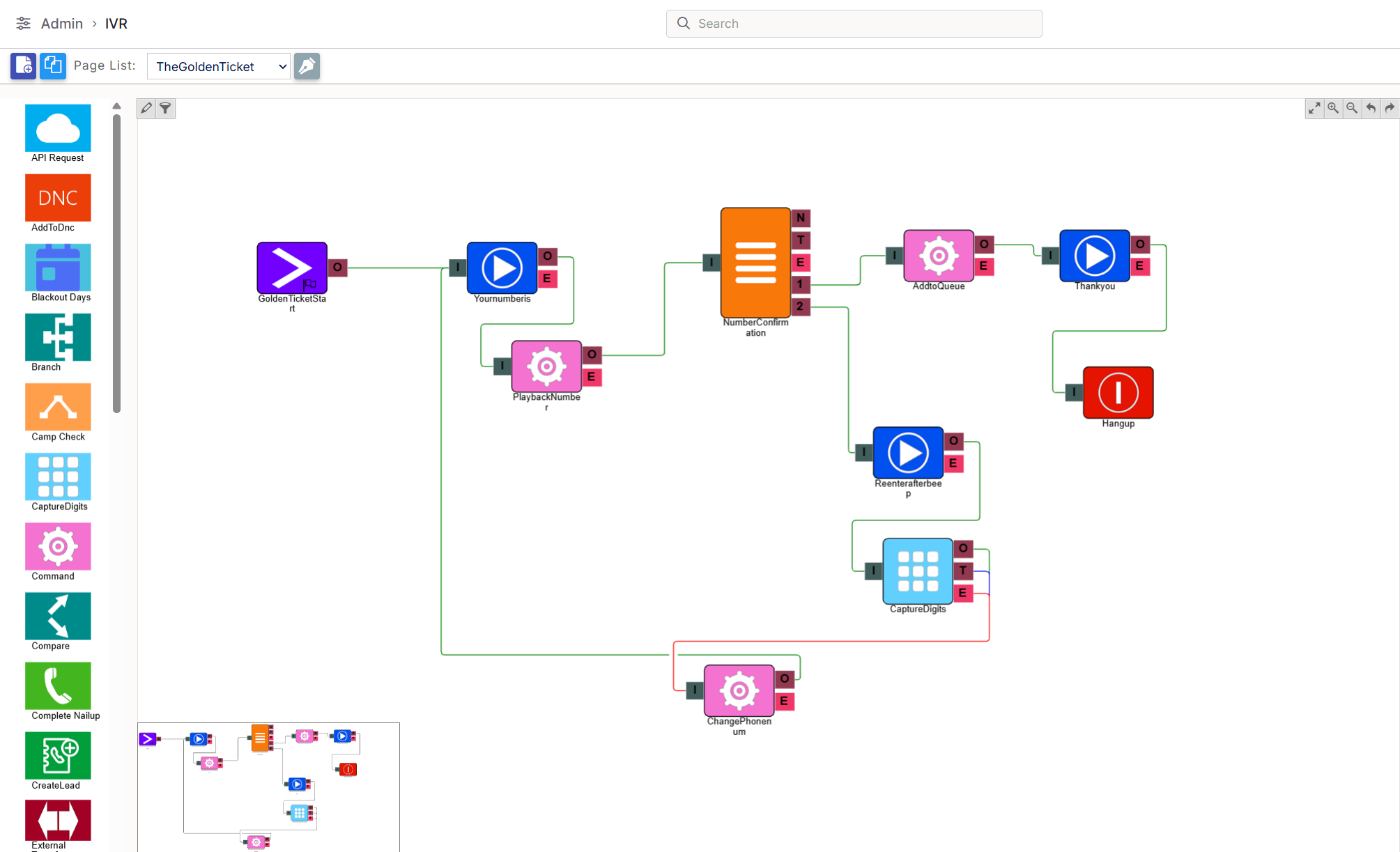Click the 2 port of NumberConfirmation
Screen dimensions: 1400x852
[801, 306]
